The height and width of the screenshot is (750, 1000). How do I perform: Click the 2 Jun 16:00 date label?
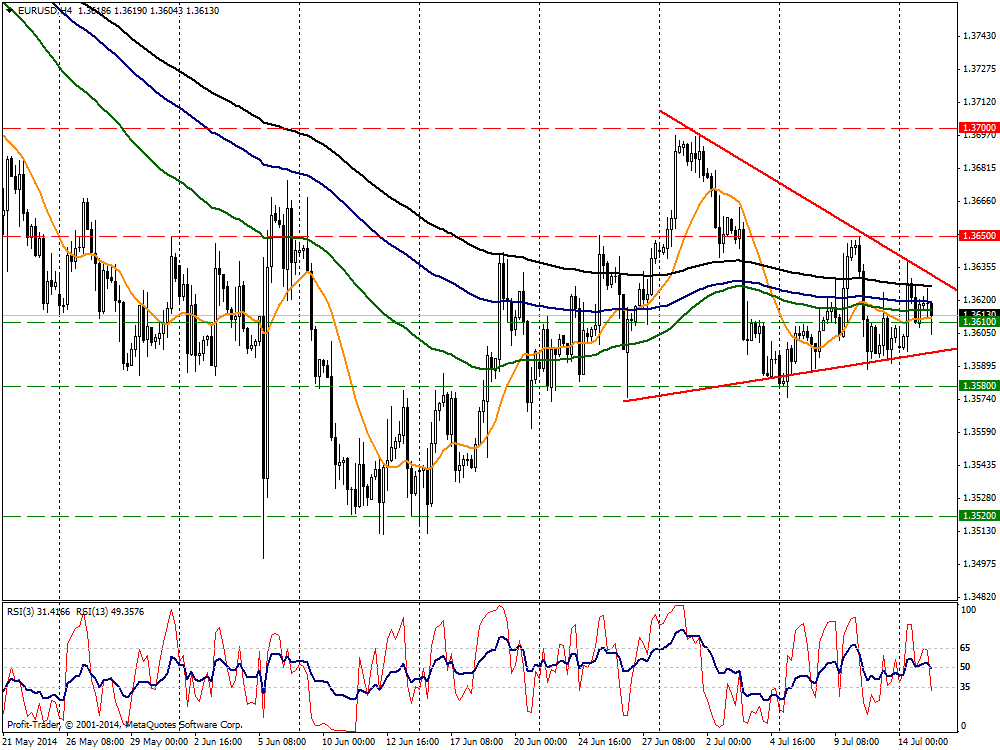point(218,742)
